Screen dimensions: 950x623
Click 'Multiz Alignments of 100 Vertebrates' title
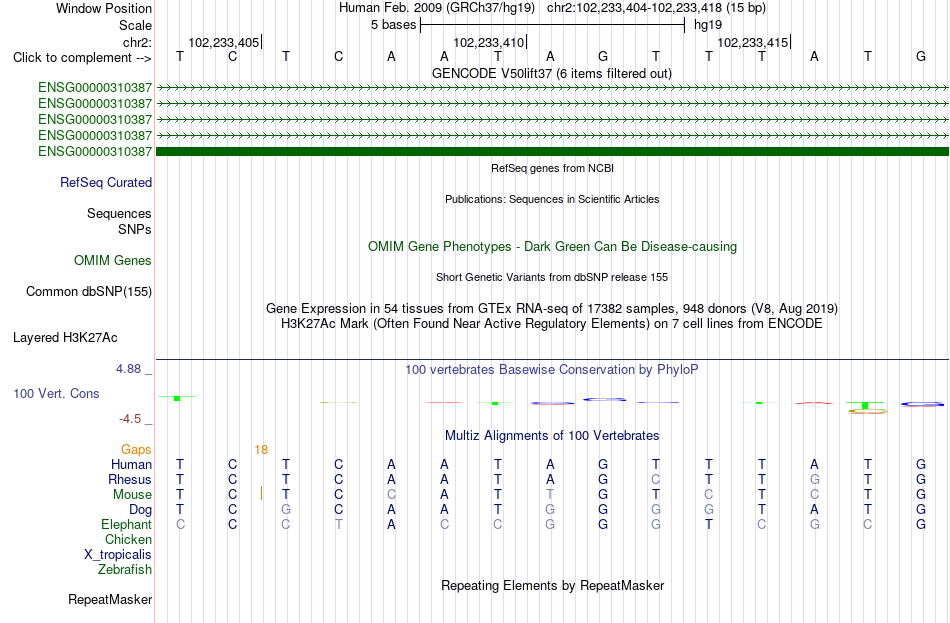(553, 436)
